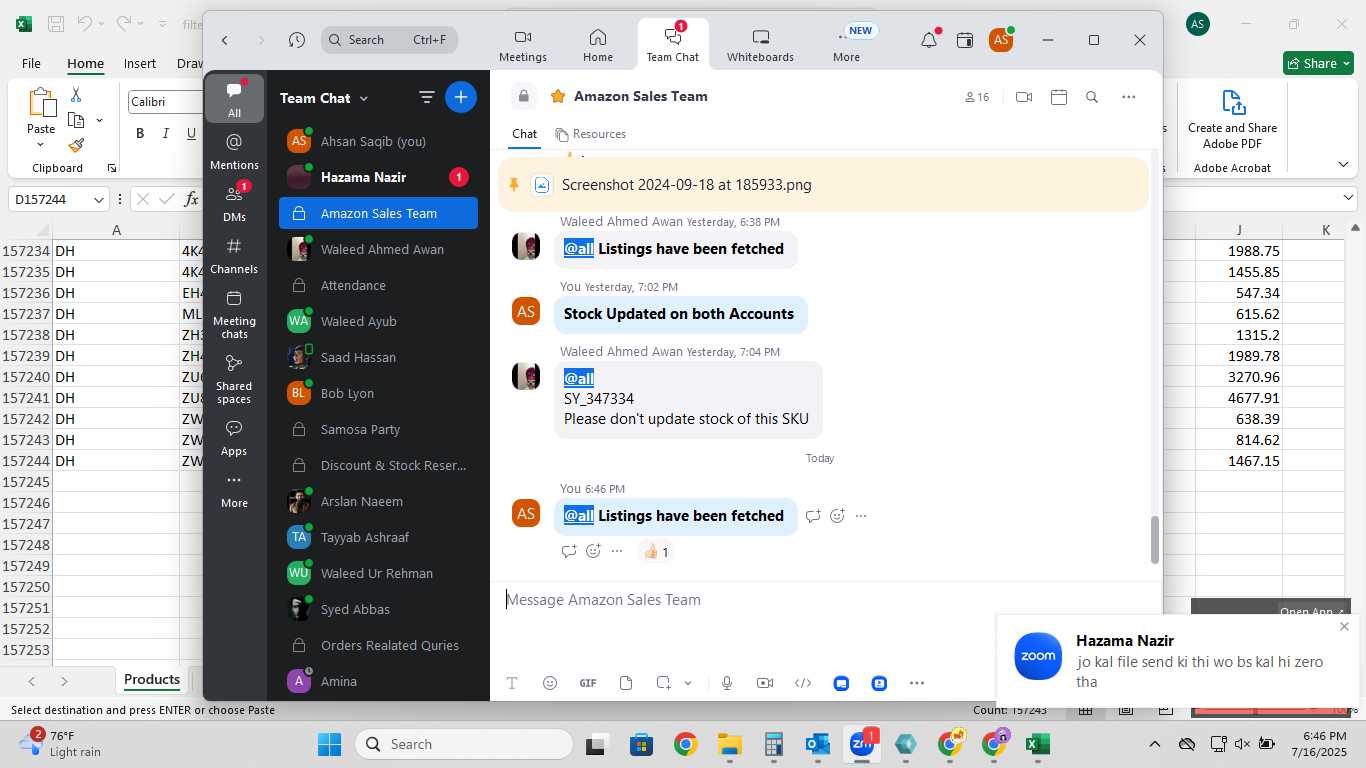Click the Share button in Excel
The image size is (1366, 768).
1317,63
